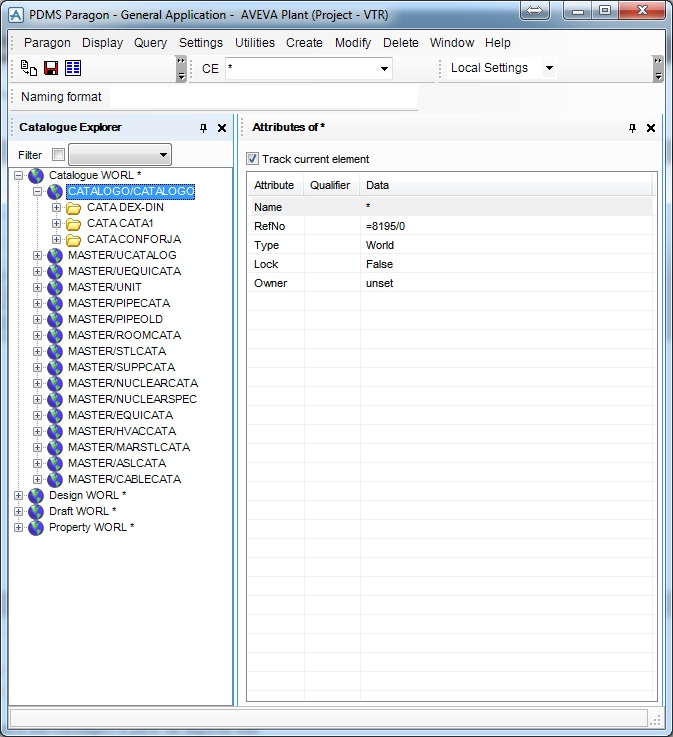Click the PDMS application icon in title bar
Image resolution: width=673 pixels, height=737 pixels.
point(16,15)
